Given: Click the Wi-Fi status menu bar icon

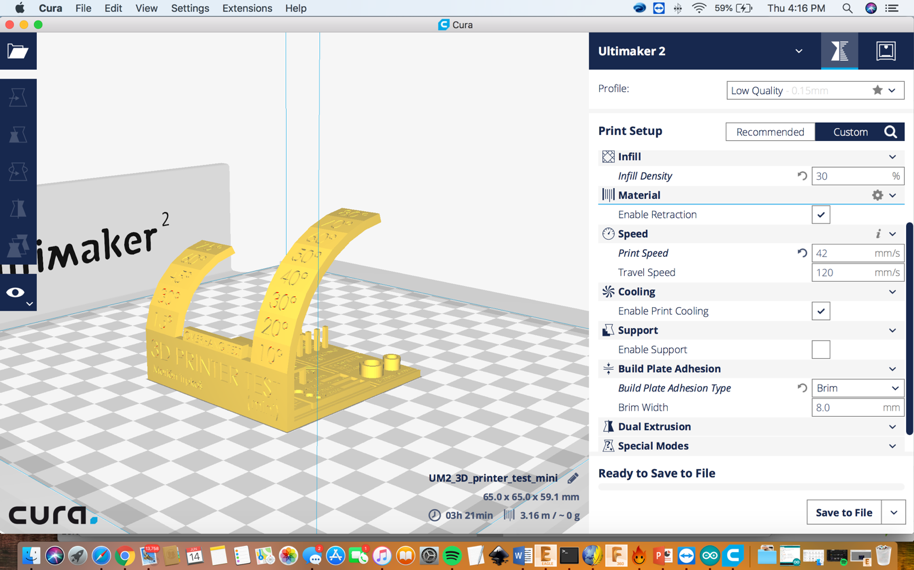Looking at the screenshot, I should [x=698, y=8].
